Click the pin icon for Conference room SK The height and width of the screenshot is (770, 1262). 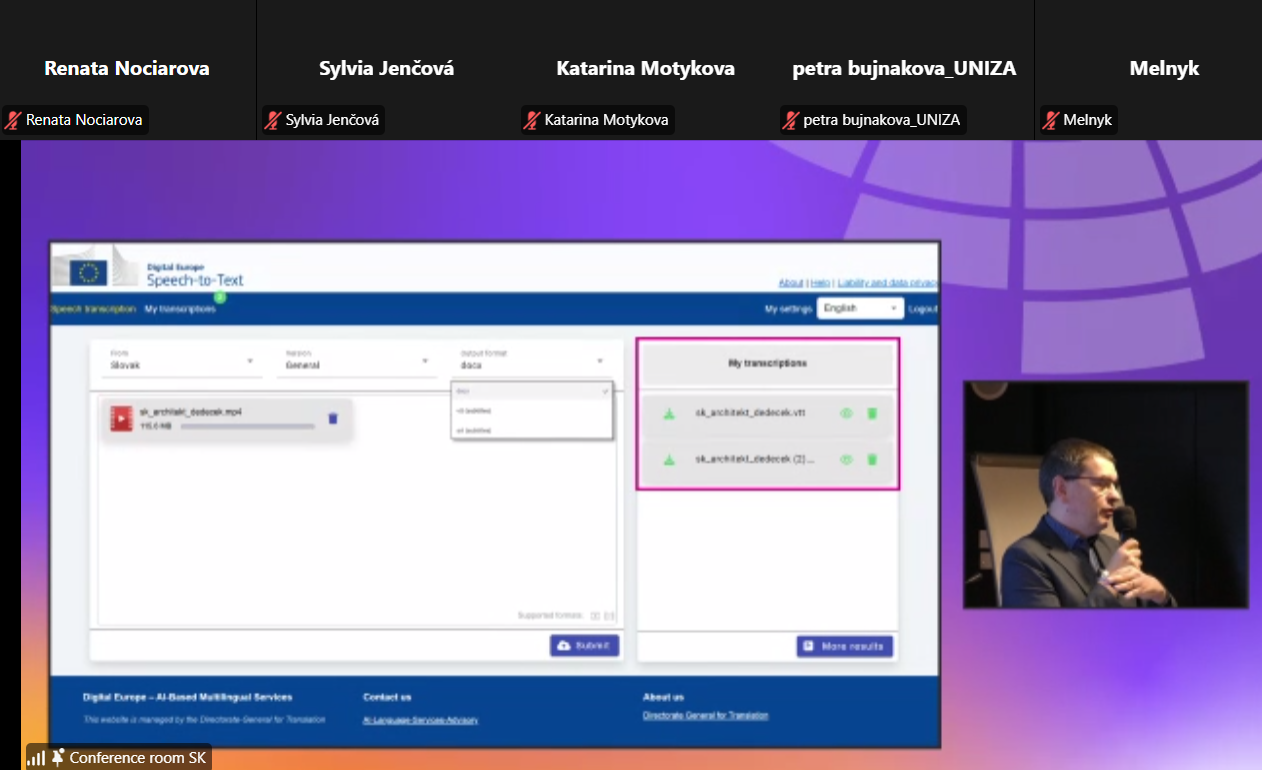coord(58,757)
